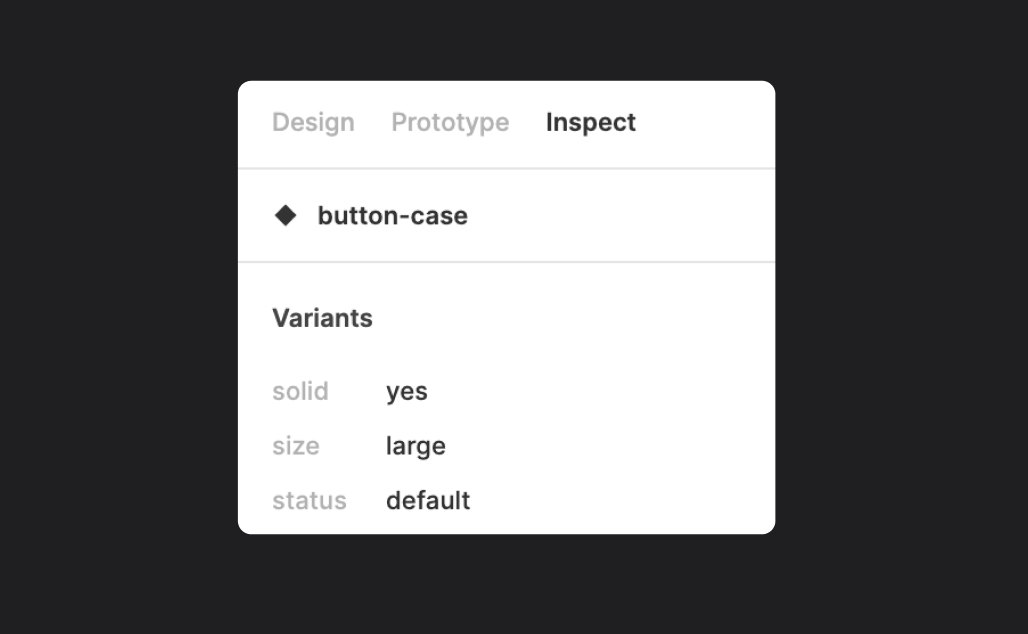Select the size value "large"
This screenshot has height=634, width=1028.
click(x=416, y=446)
